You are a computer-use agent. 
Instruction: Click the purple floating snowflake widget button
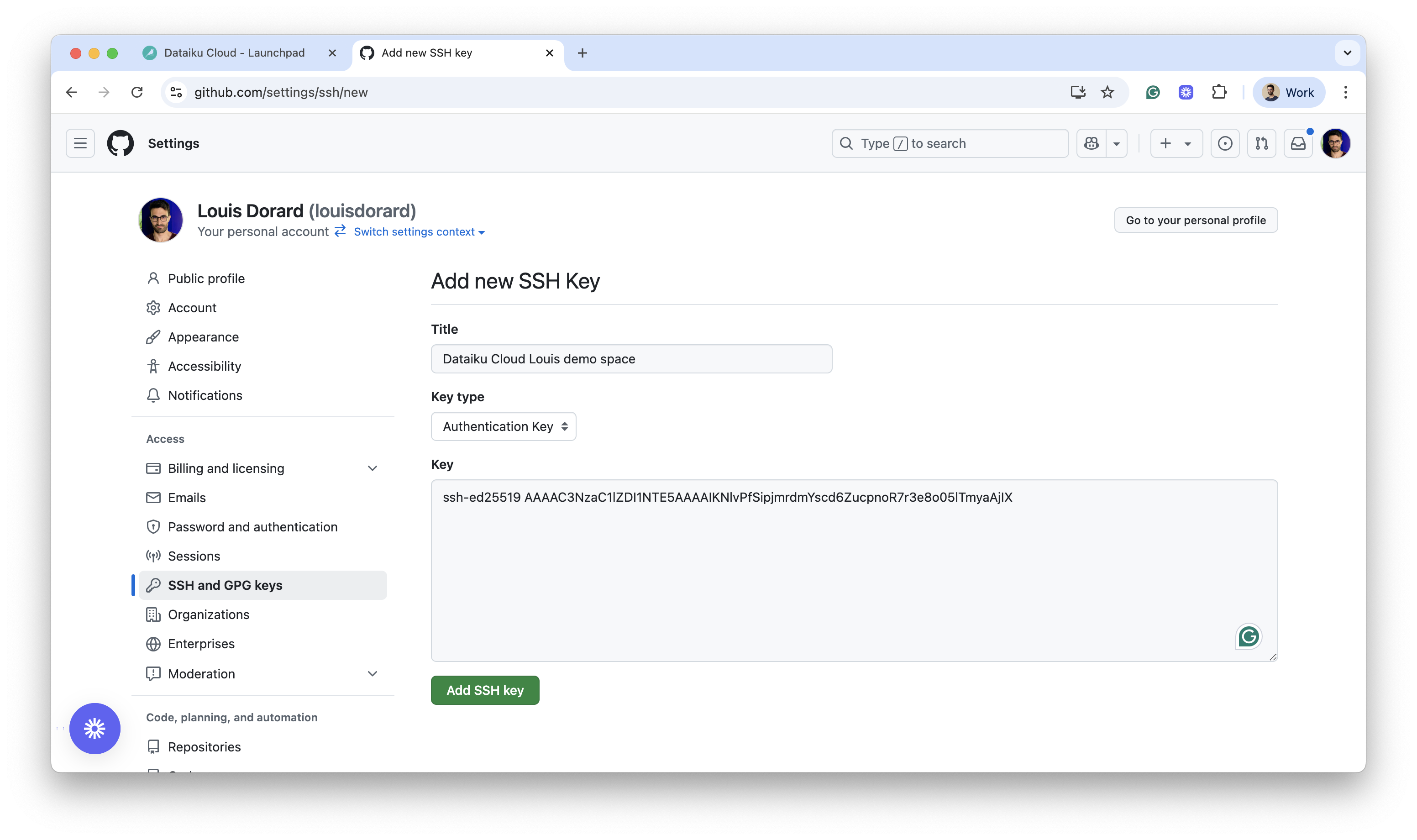94,729
